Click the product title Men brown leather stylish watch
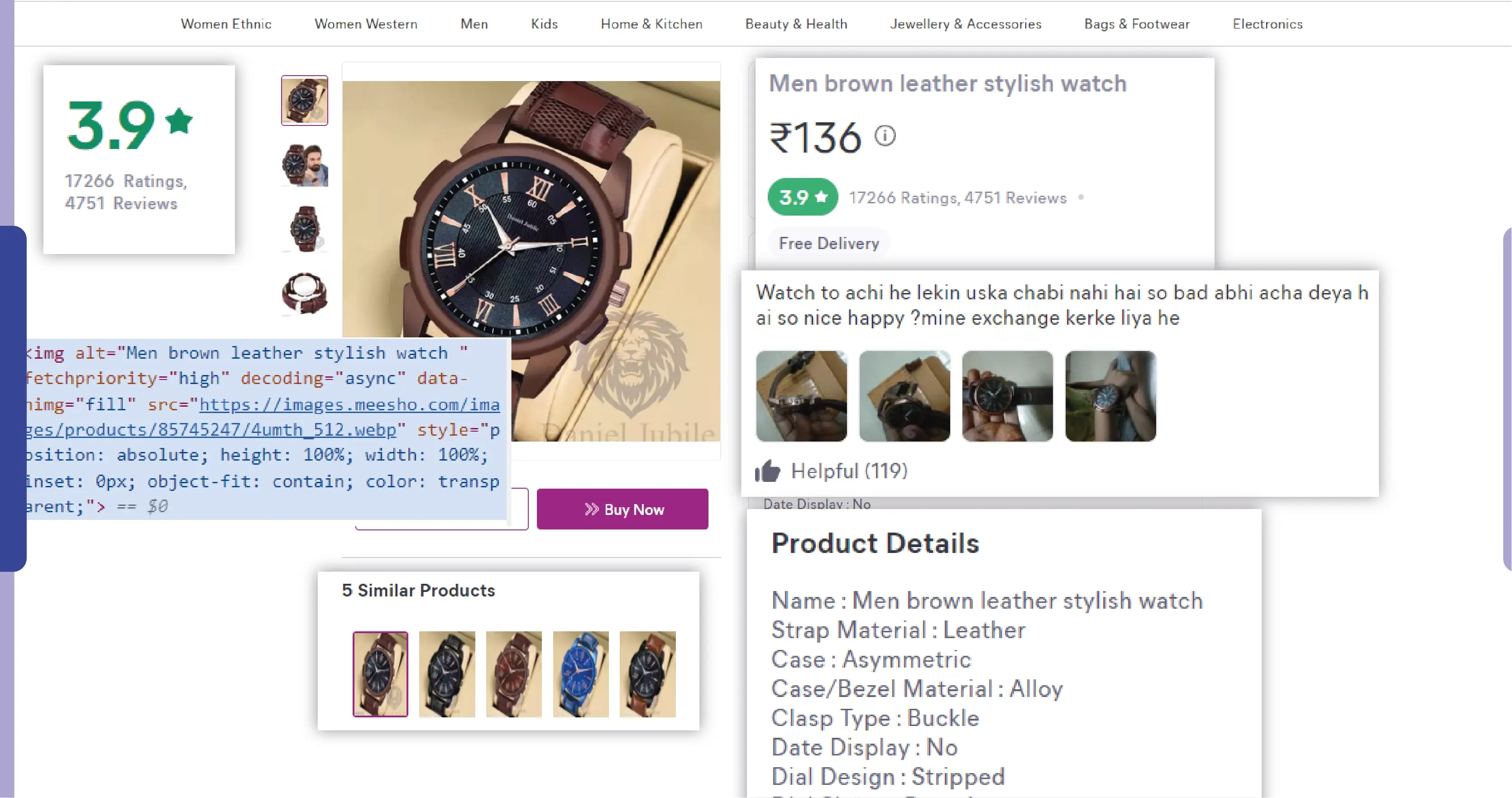1512x798 pixels. click(947, 83)
